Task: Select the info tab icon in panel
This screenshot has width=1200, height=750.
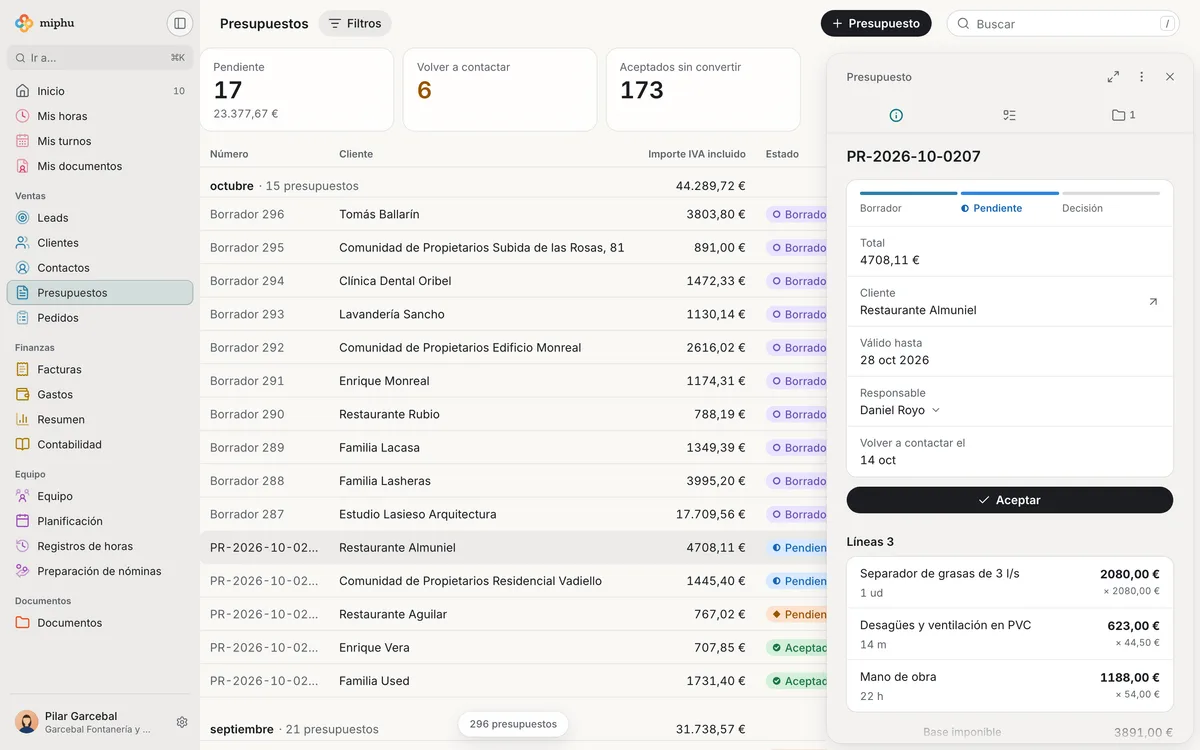Action: 896,115
